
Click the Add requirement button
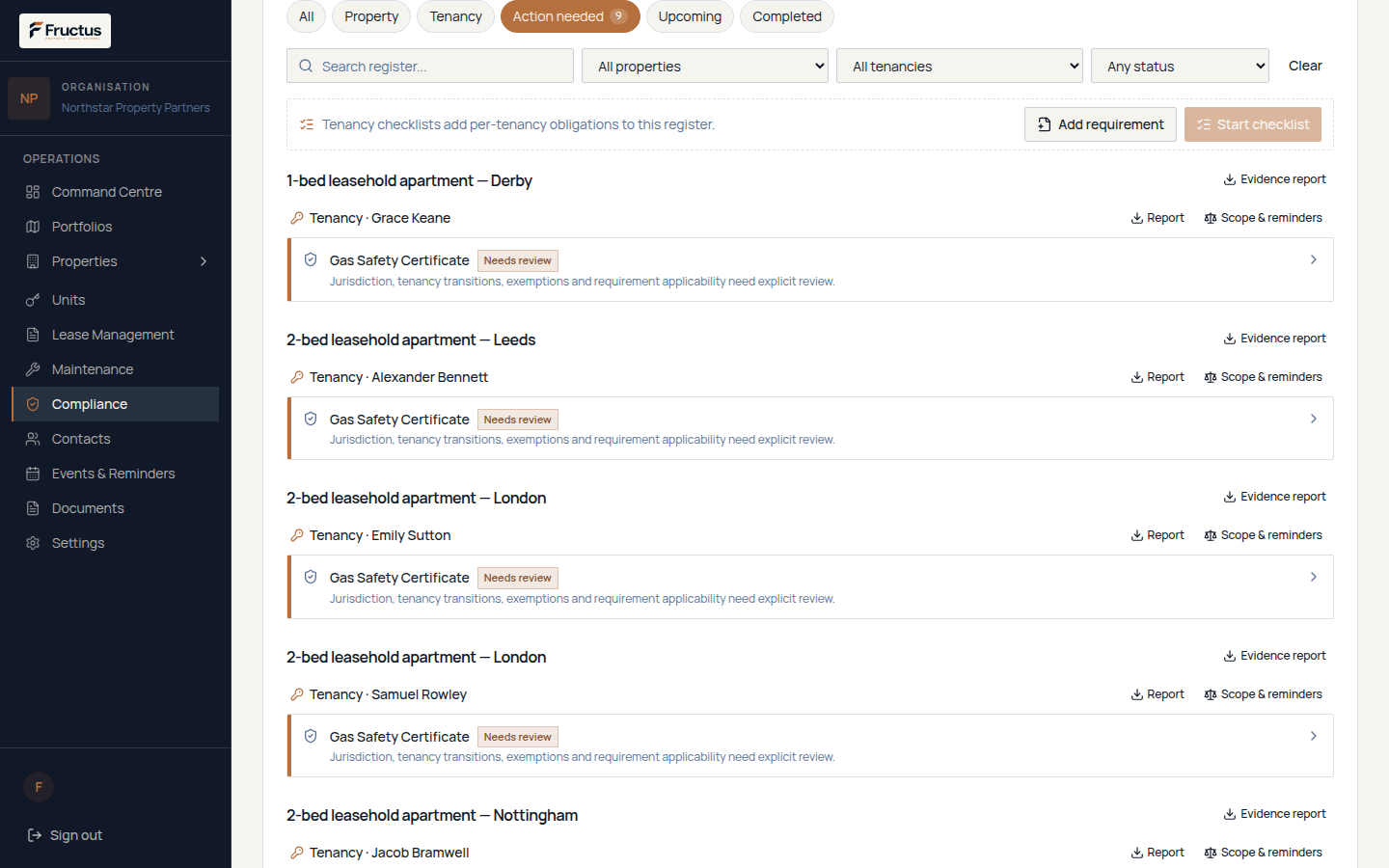click(x=1101, y=124)
